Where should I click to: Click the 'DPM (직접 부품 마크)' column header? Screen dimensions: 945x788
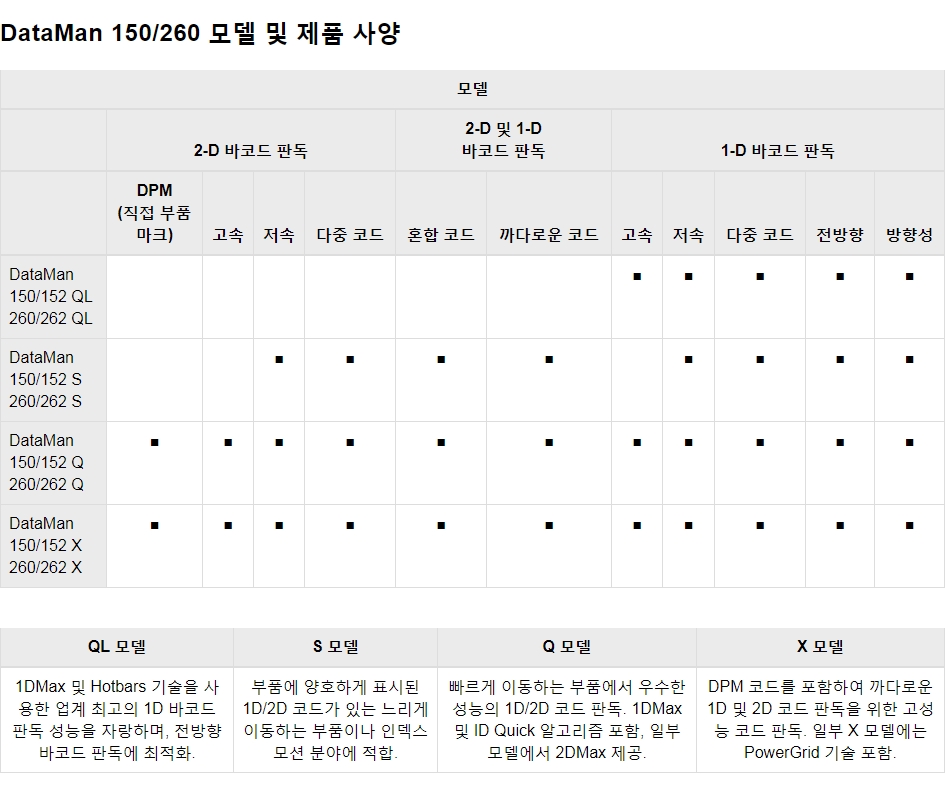[154, 212]
